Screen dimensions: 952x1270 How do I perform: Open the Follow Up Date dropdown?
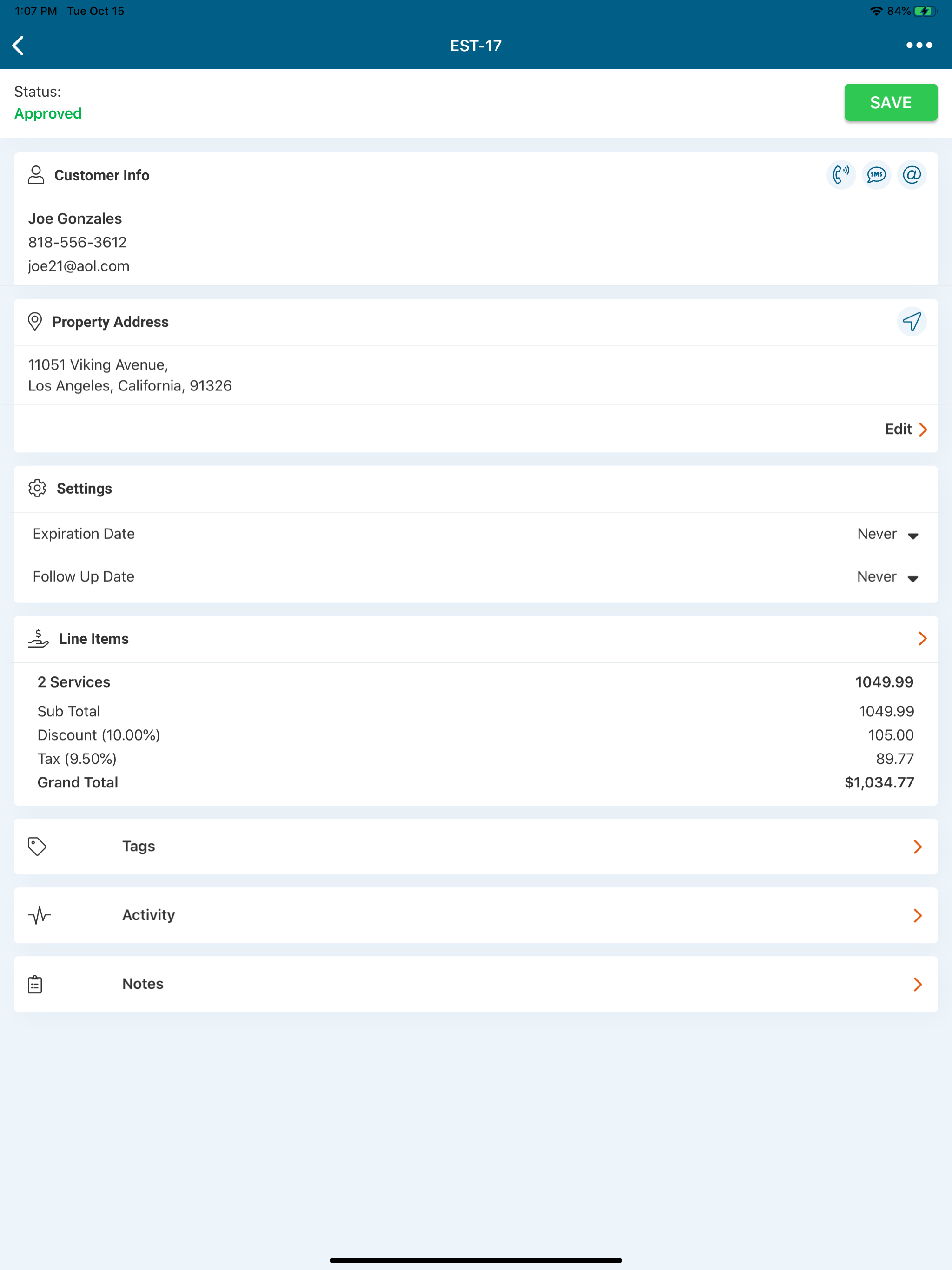coord(888,576)
